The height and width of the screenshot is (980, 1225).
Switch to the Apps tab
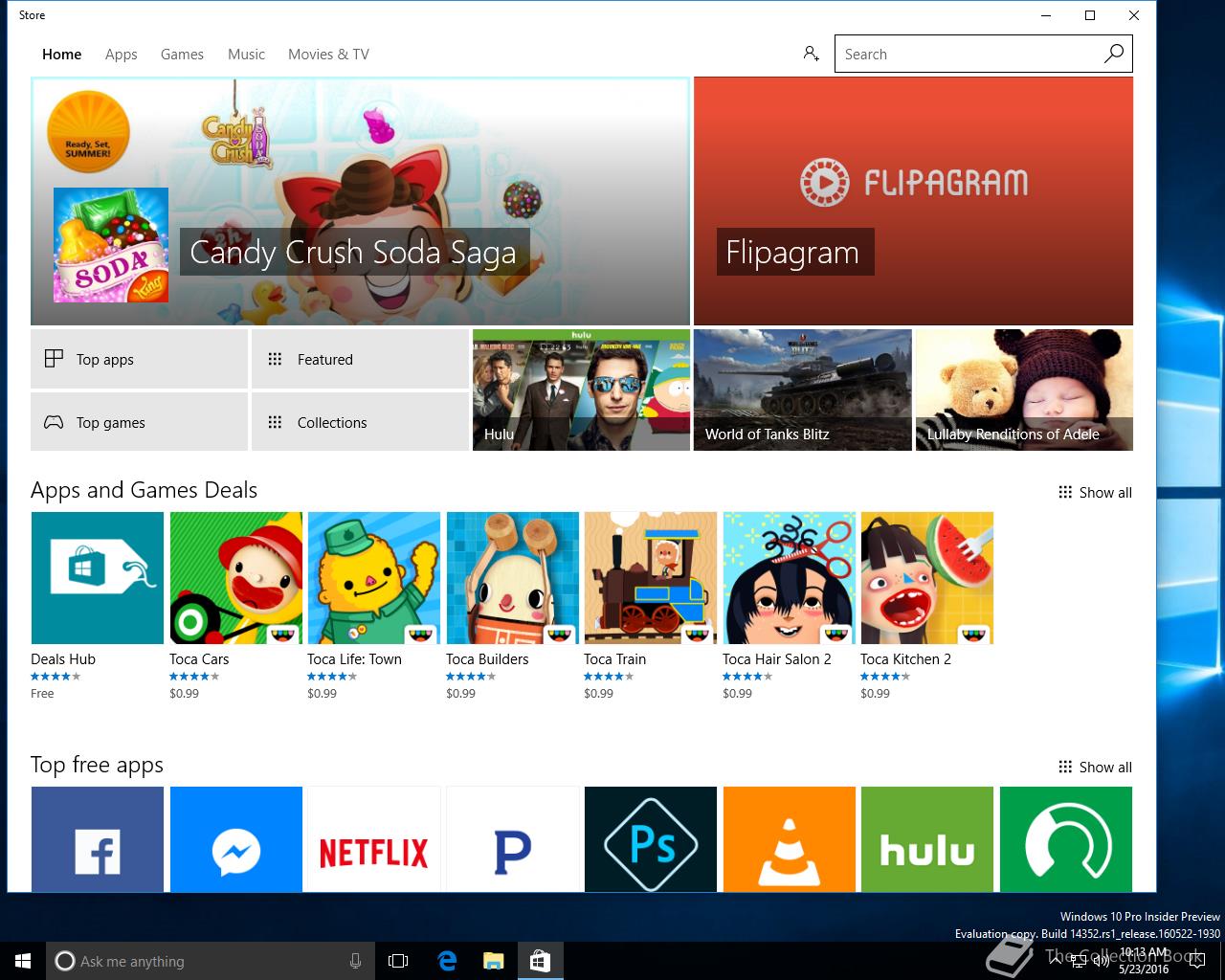tap(122, 55)
